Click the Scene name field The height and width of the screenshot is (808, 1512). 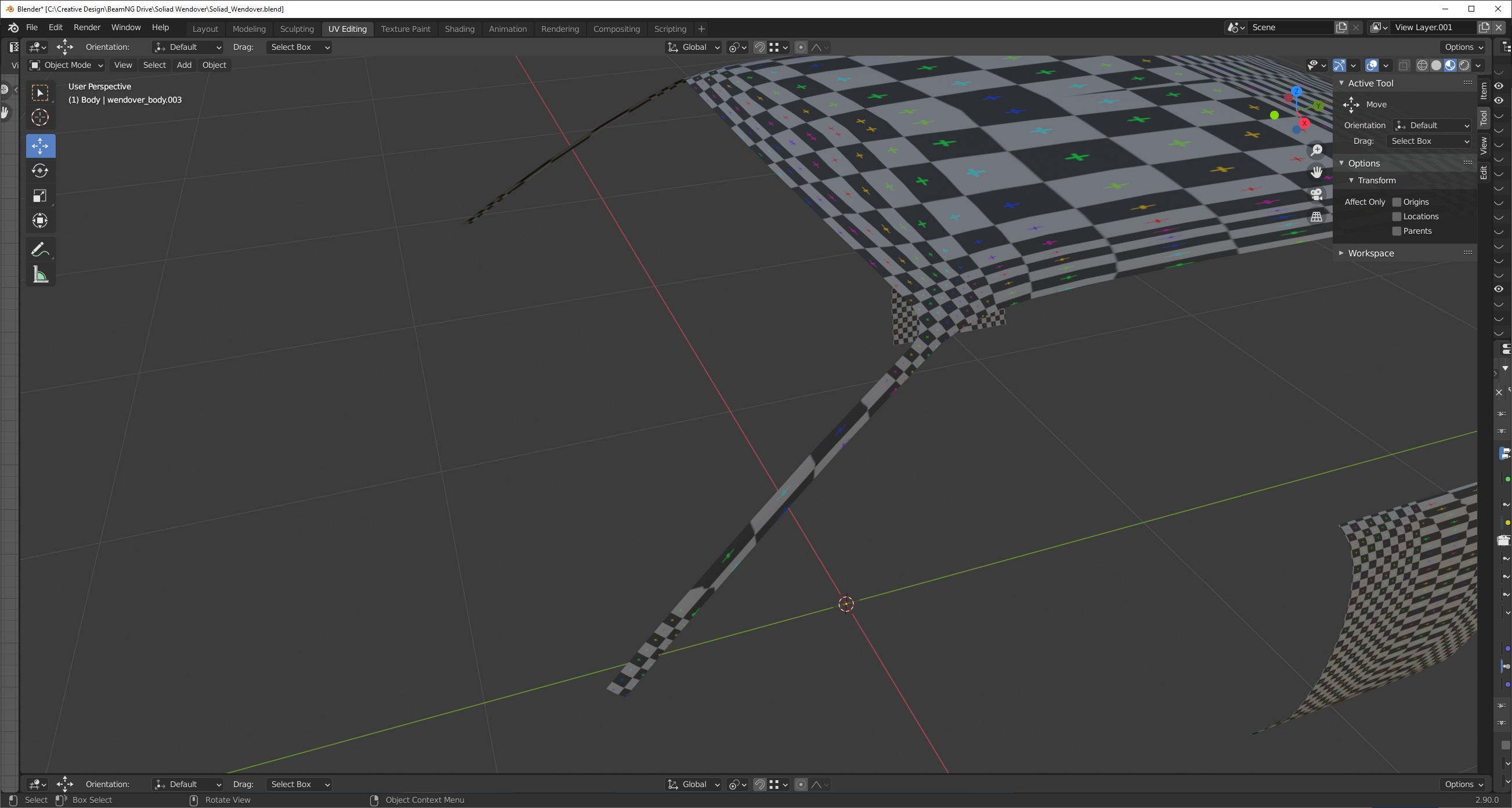pos(1290,28)
